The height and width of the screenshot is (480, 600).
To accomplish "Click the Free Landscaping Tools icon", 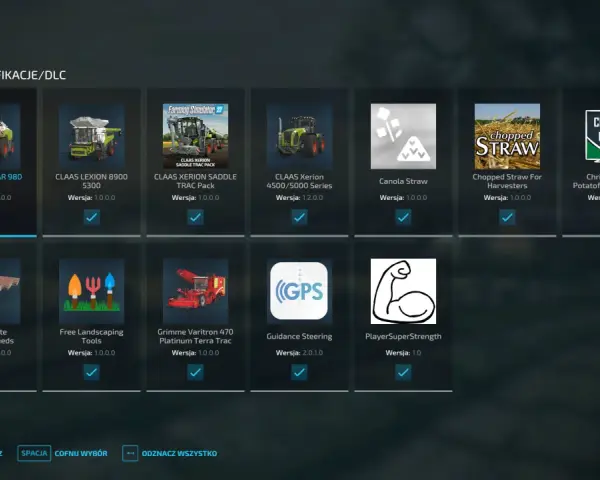I will coord(91,291).
